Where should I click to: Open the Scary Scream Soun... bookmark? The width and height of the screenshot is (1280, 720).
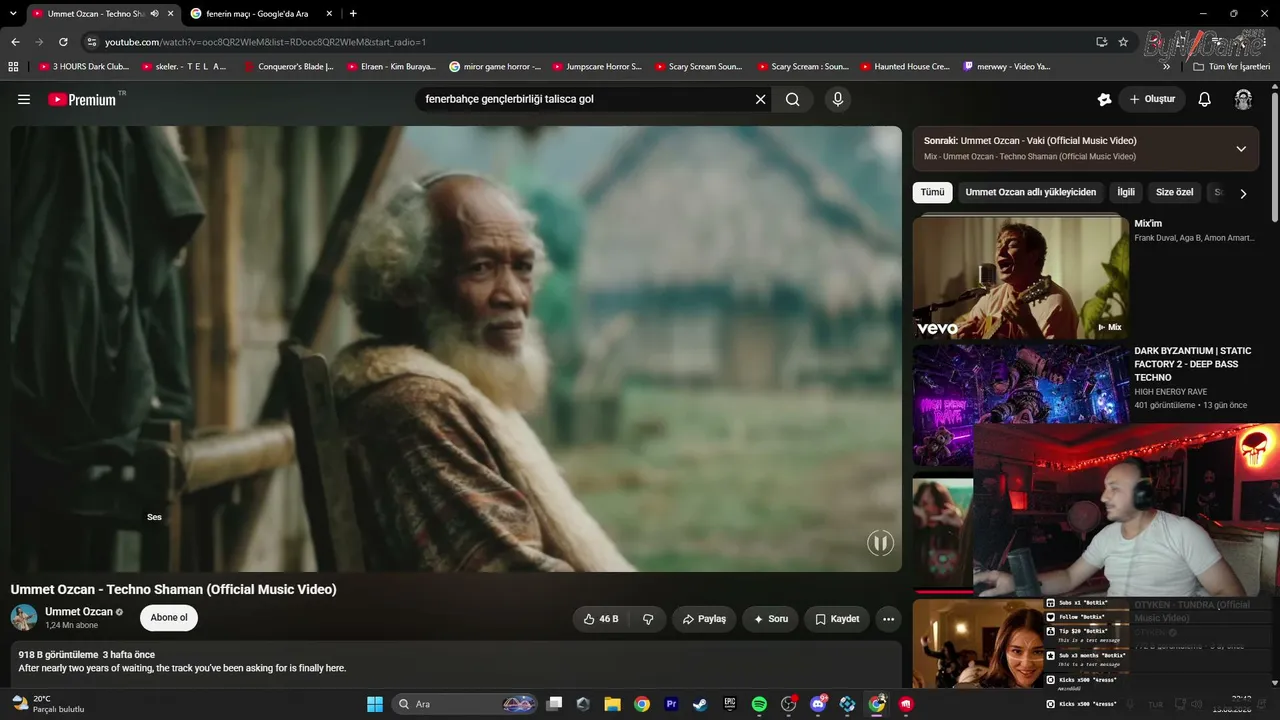(699, 66)
